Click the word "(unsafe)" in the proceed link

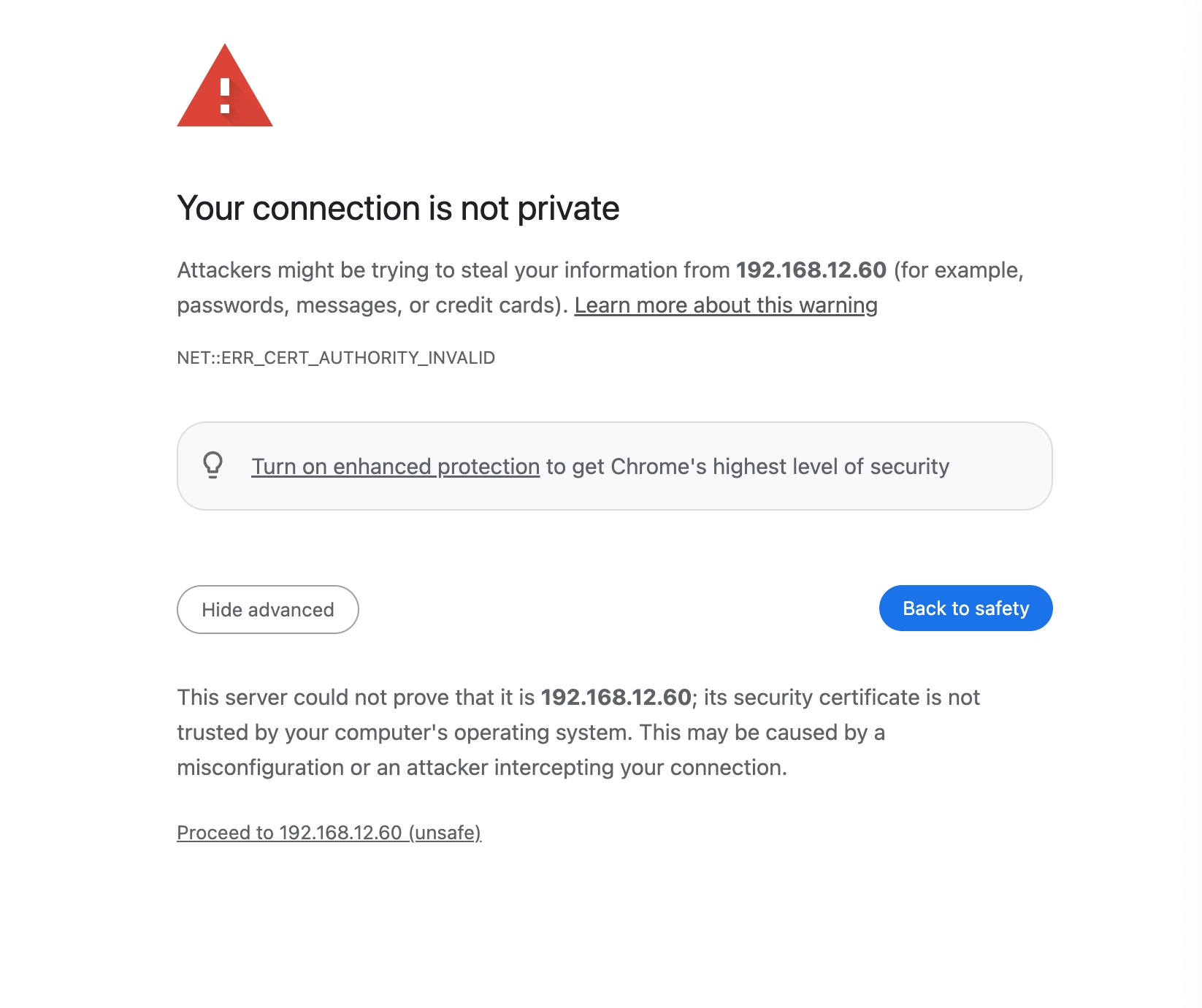[445, 833]
